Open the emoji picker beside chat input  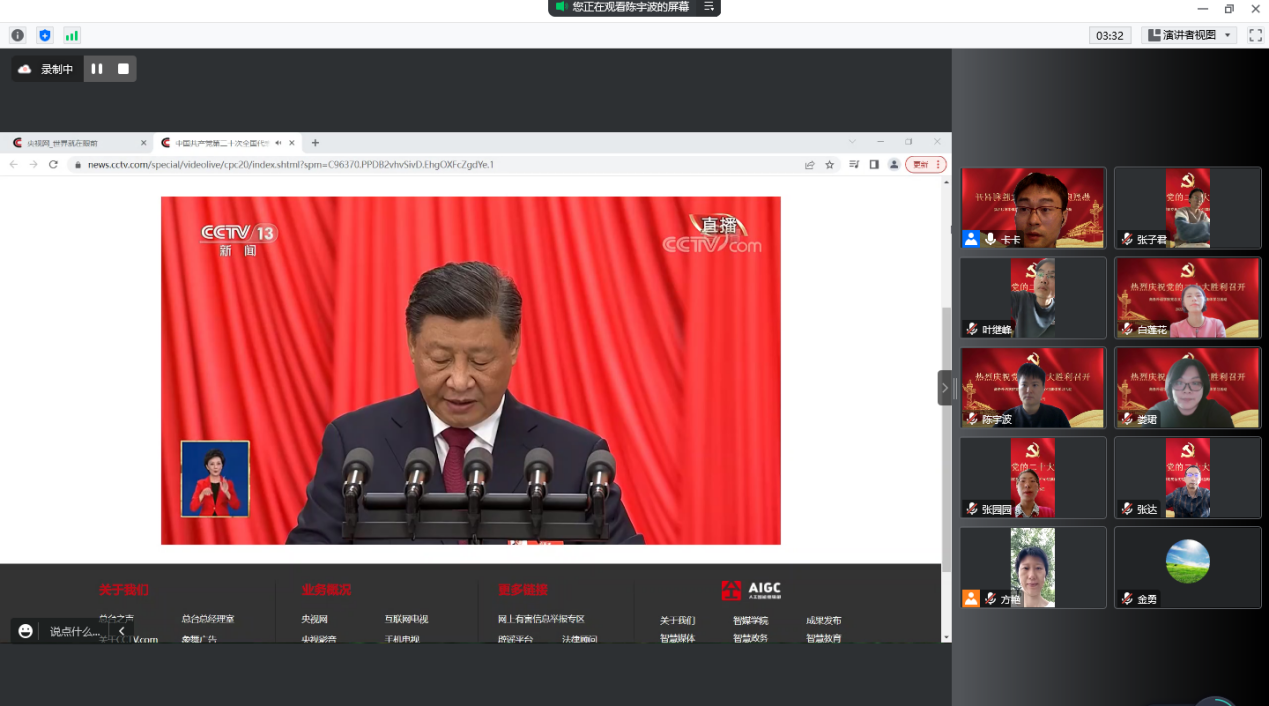pos(24,630)
